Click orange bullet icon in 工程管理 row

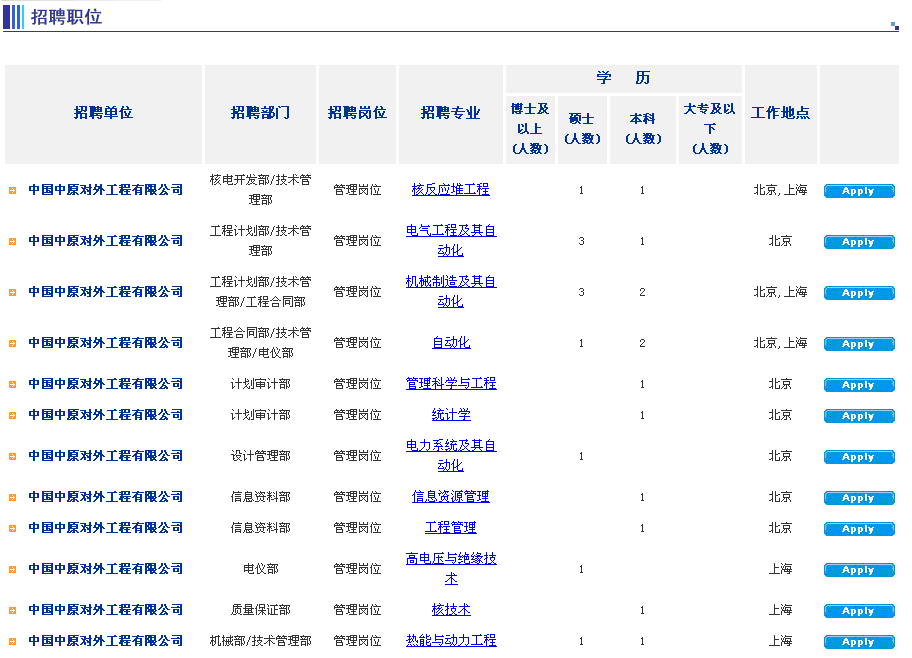pos(13,528)
